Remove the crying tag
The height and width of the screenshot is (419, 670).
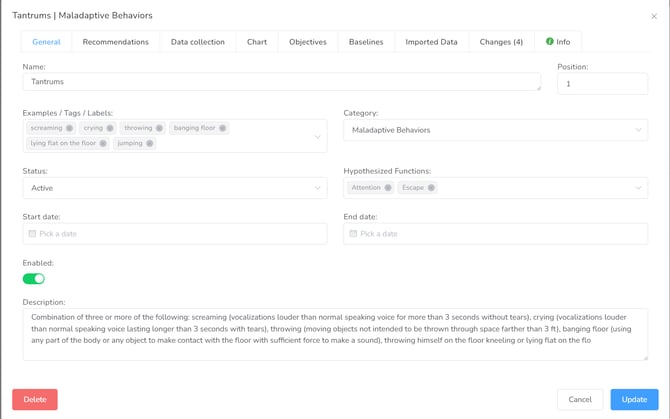(x=110, y=128)
